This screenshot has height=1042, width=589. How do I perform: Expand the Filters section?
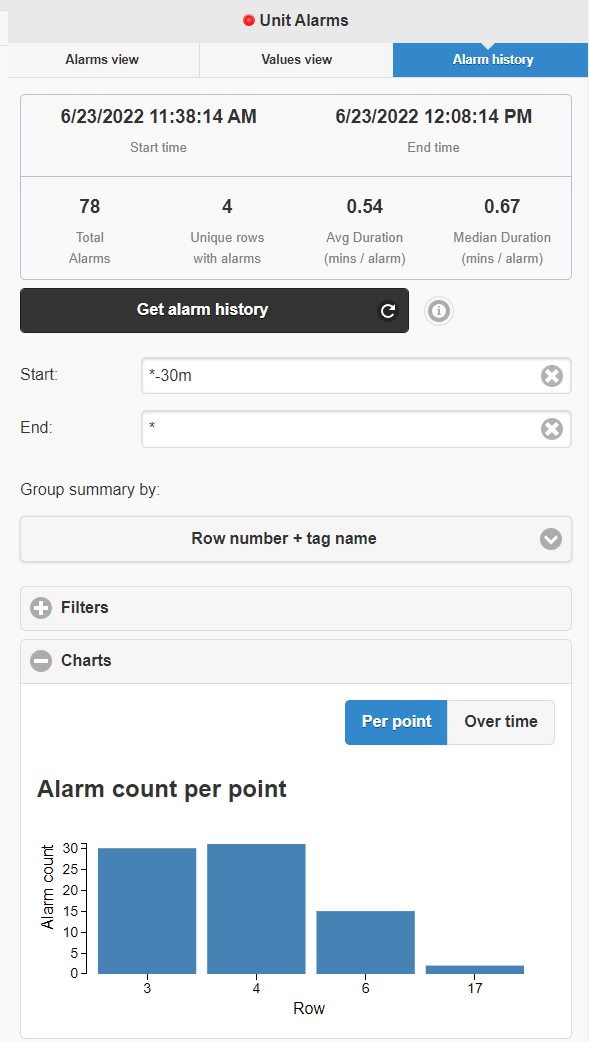click(x=296, y=608)
